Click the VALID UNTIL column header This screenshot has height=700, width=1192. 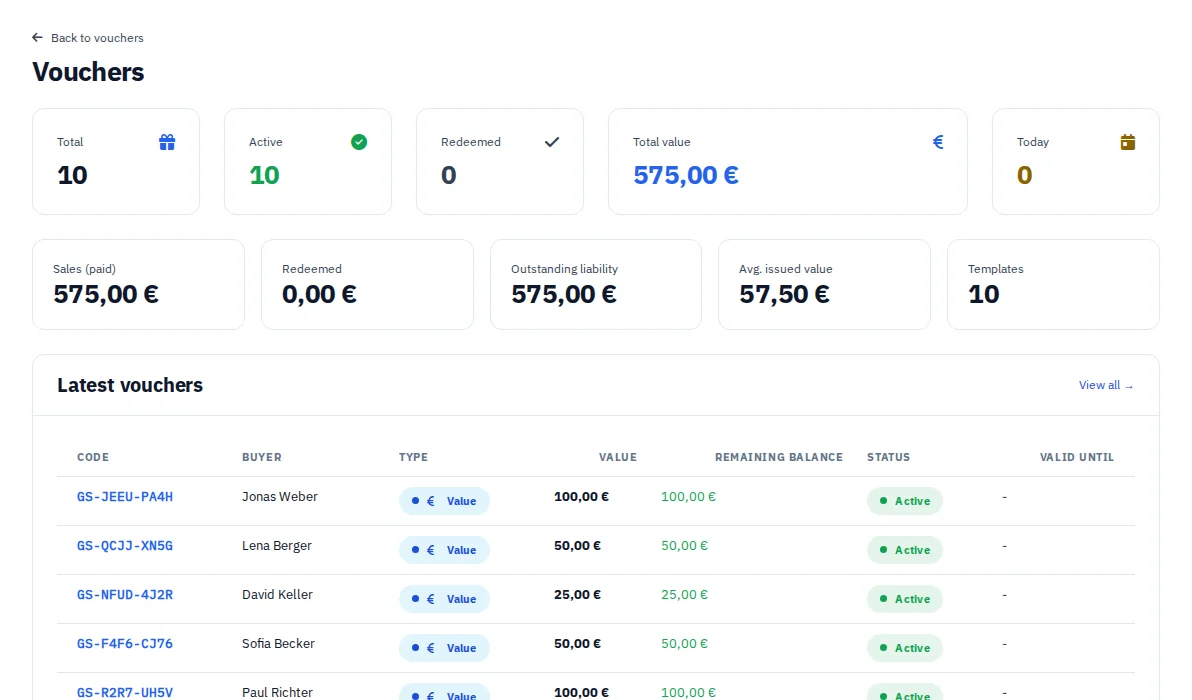pyautogui.click(x=1076, y=457)
